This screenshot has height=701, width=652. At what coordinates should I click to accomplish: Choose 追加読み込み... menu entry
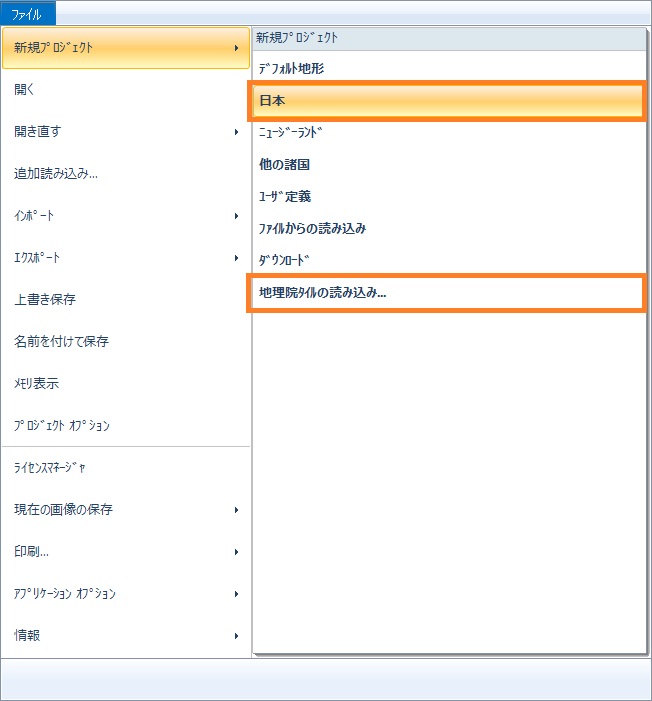tap(126, 173)
